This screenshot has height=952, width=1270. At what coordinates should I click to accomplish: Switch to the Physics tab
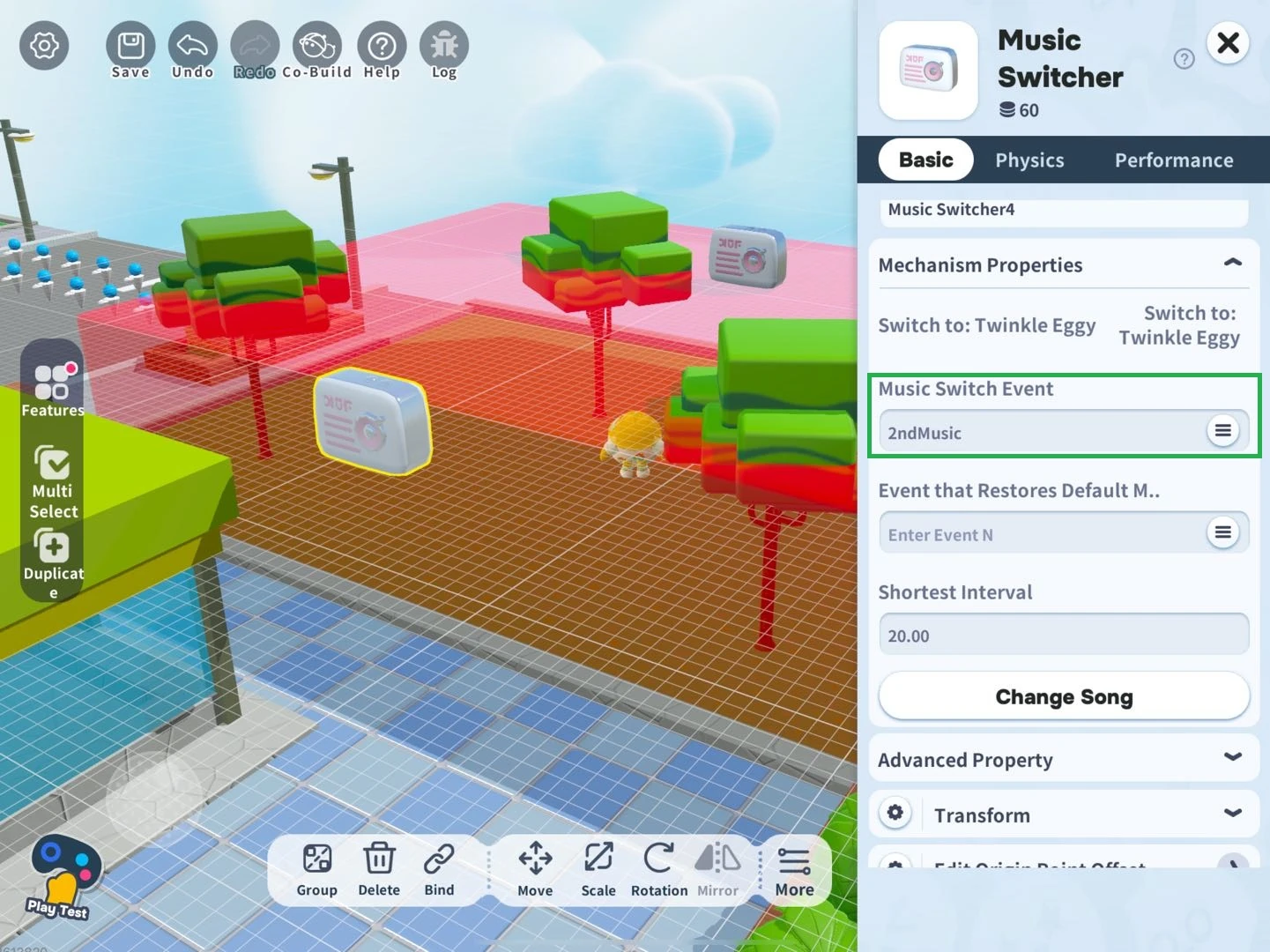point(1029,160)
